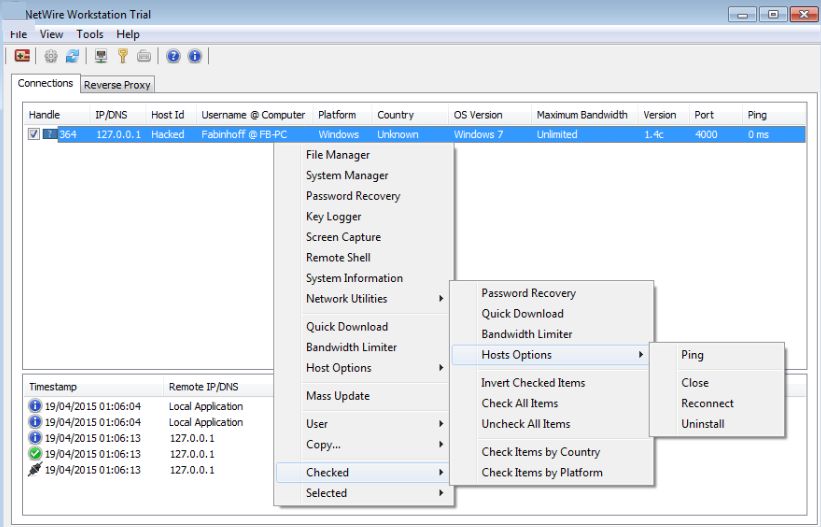The width and height of the screenshot is (821, 527).
Task: Expand Hosts Options submenu arrow
Action: pos(640,355)
